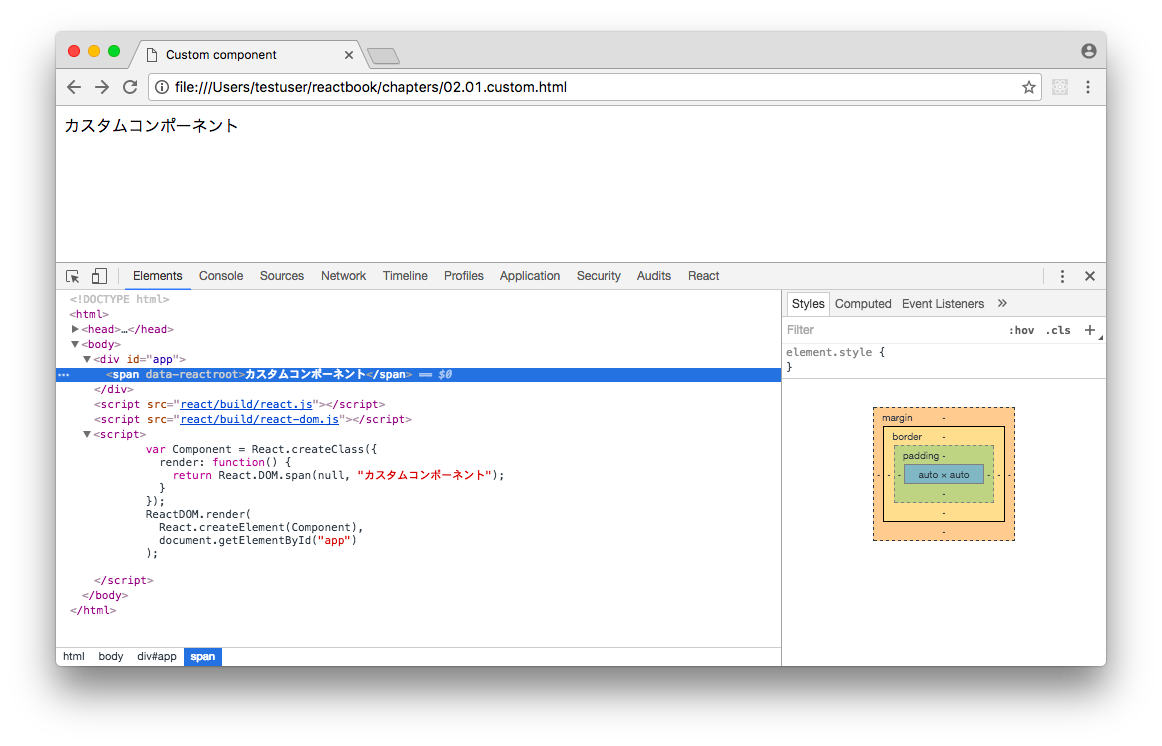The height and width of the screenshot is (746, 1162).
Task: Select the html breadcrumb
Action: [73, 656]
